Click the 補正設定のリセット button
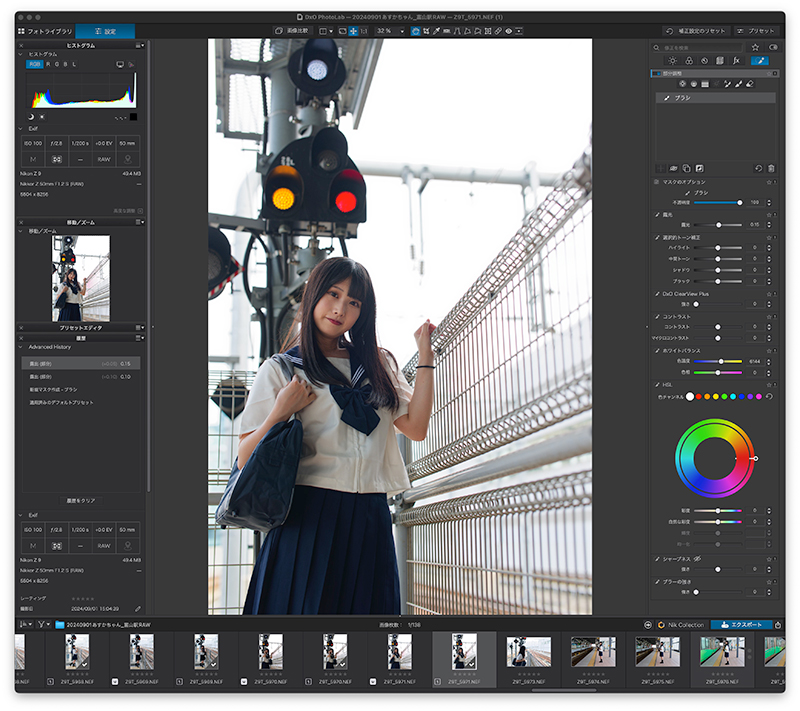 pos(697,31)
